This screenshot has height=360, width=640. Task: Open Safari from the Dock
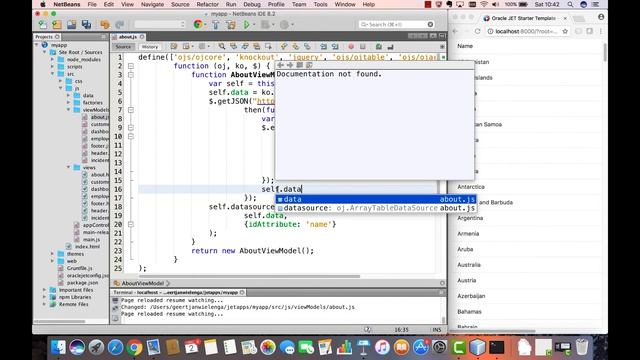pos(115,348)
